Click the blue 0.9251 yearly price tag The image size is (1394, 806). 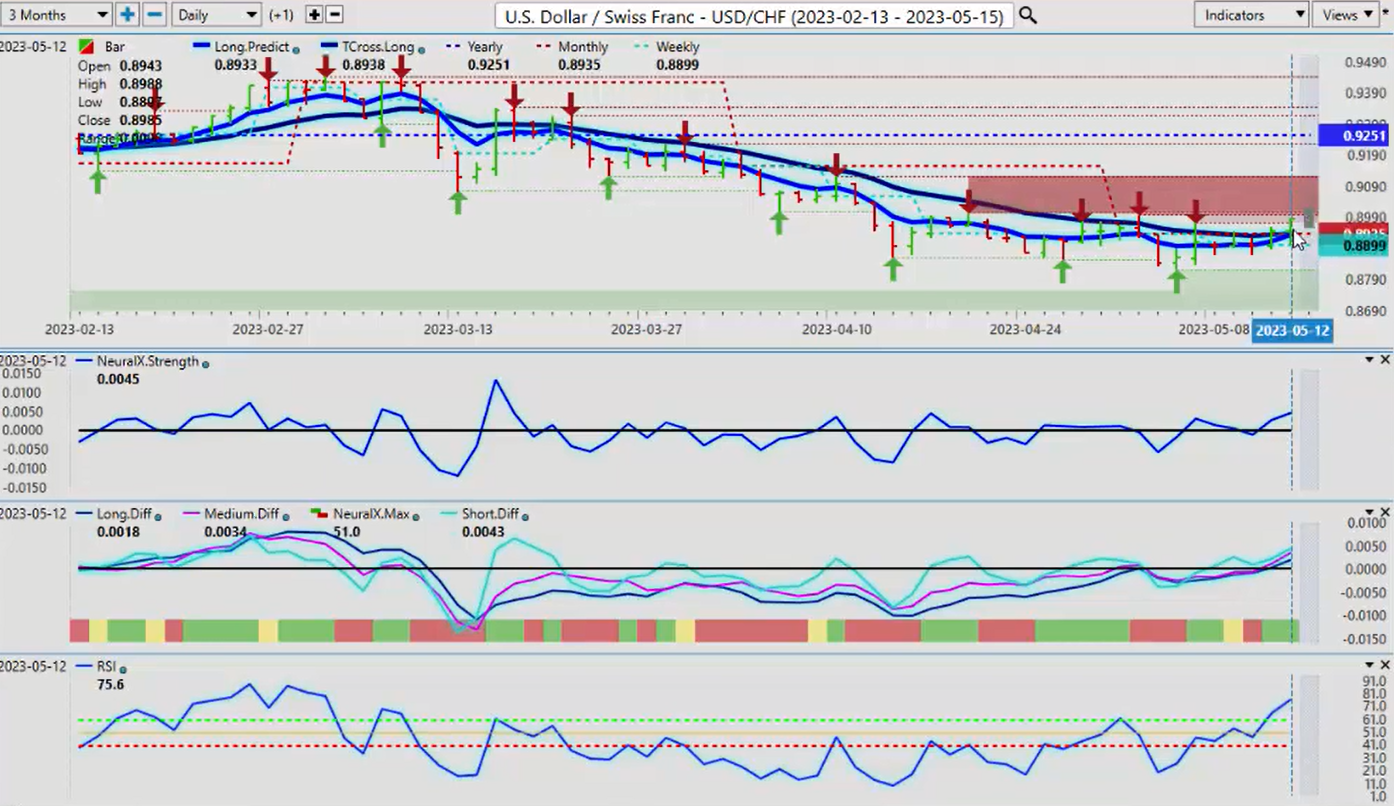tap(1352, 136)
